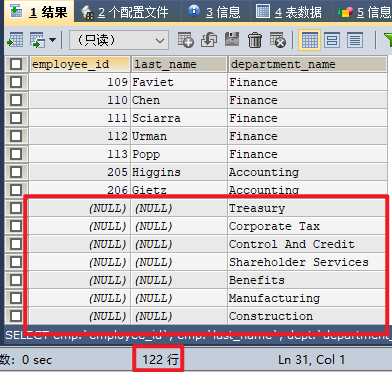Click the Ln 31, Col 1 indicator
The height and width of the screenshot is (372, 392).
tap(311, 360)
